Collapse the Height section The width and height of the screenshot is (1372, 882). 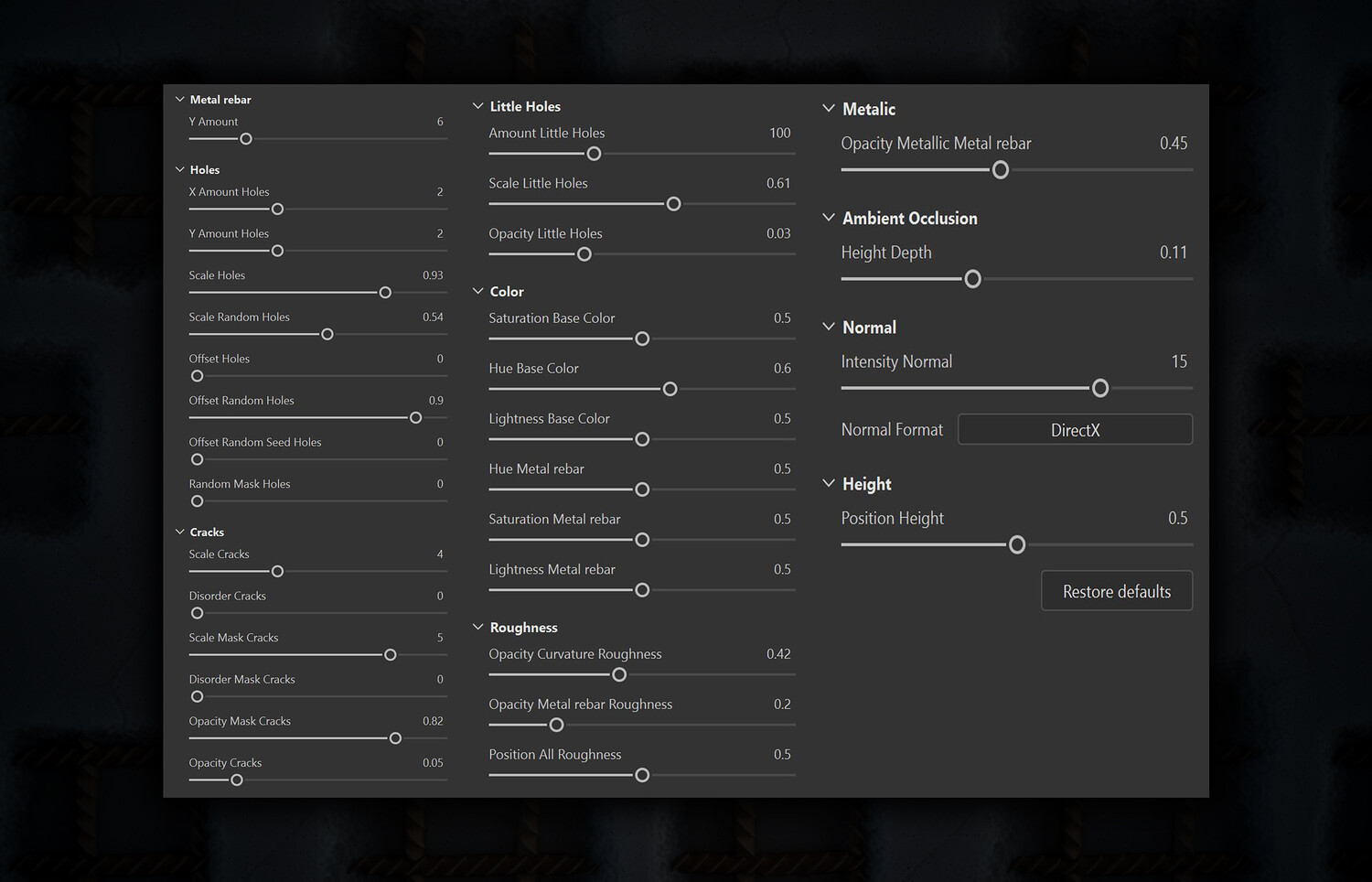tap(829, 483)
